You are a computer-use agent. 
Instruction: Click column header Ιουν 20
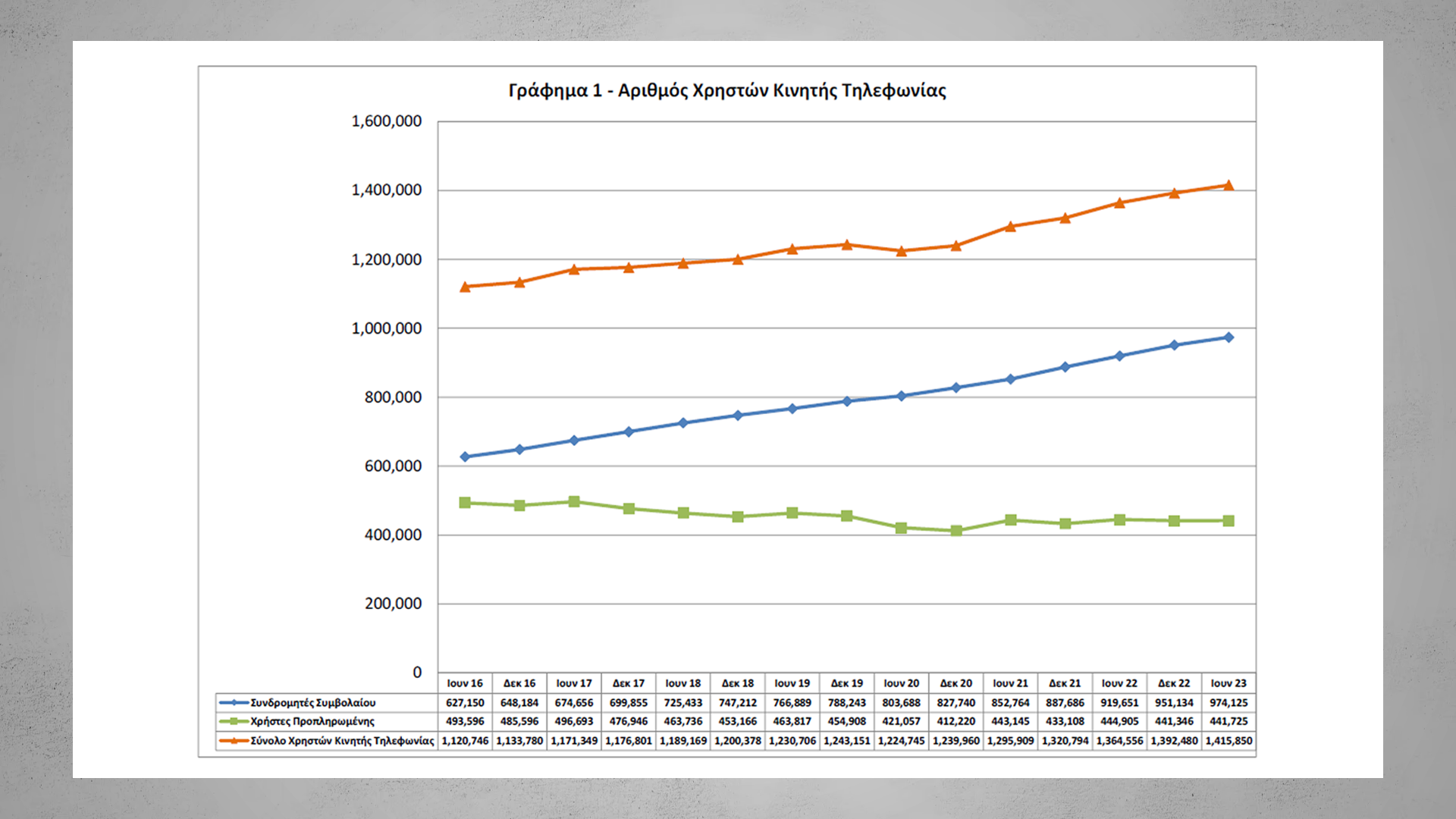click(x=902, y=683)
